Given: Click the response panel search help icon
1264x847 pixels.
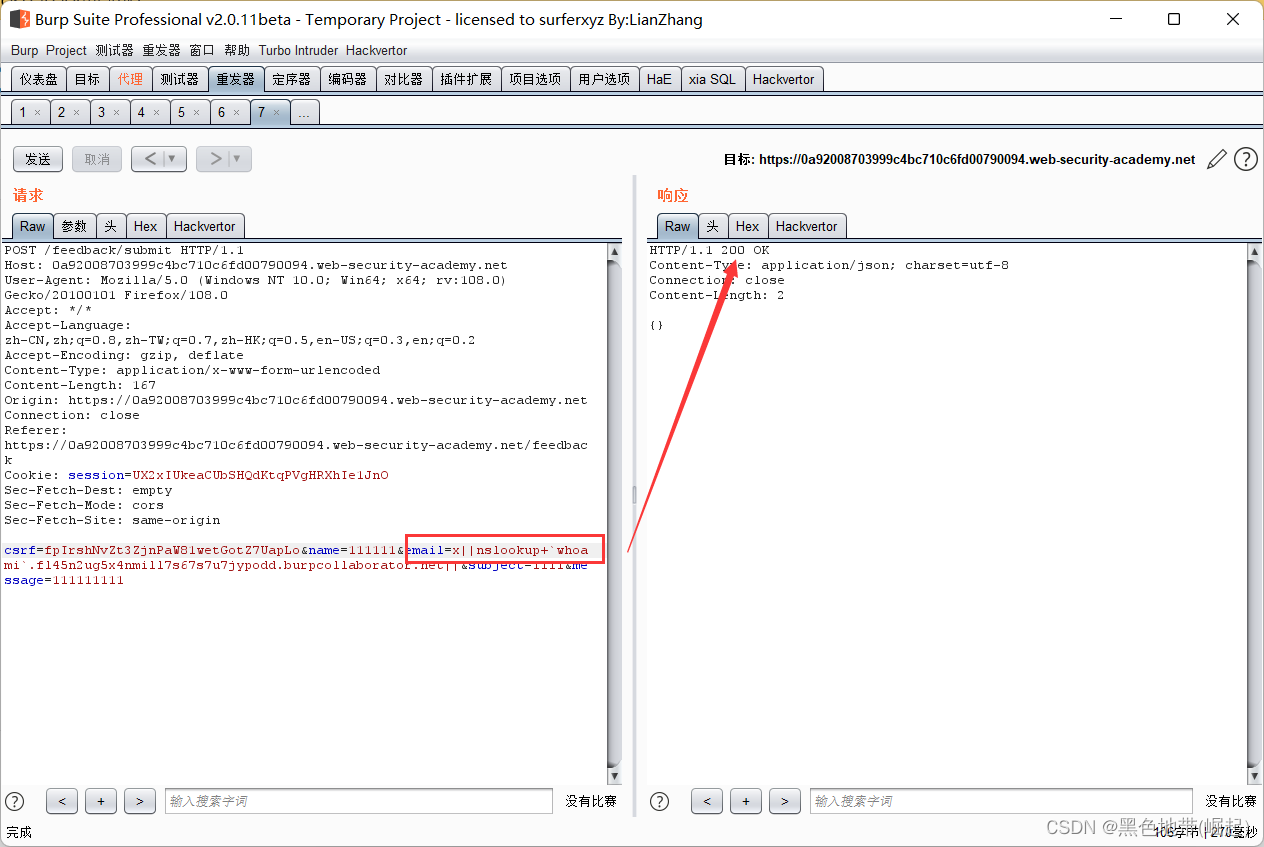Looking at the screenshot, I should 660,801.
